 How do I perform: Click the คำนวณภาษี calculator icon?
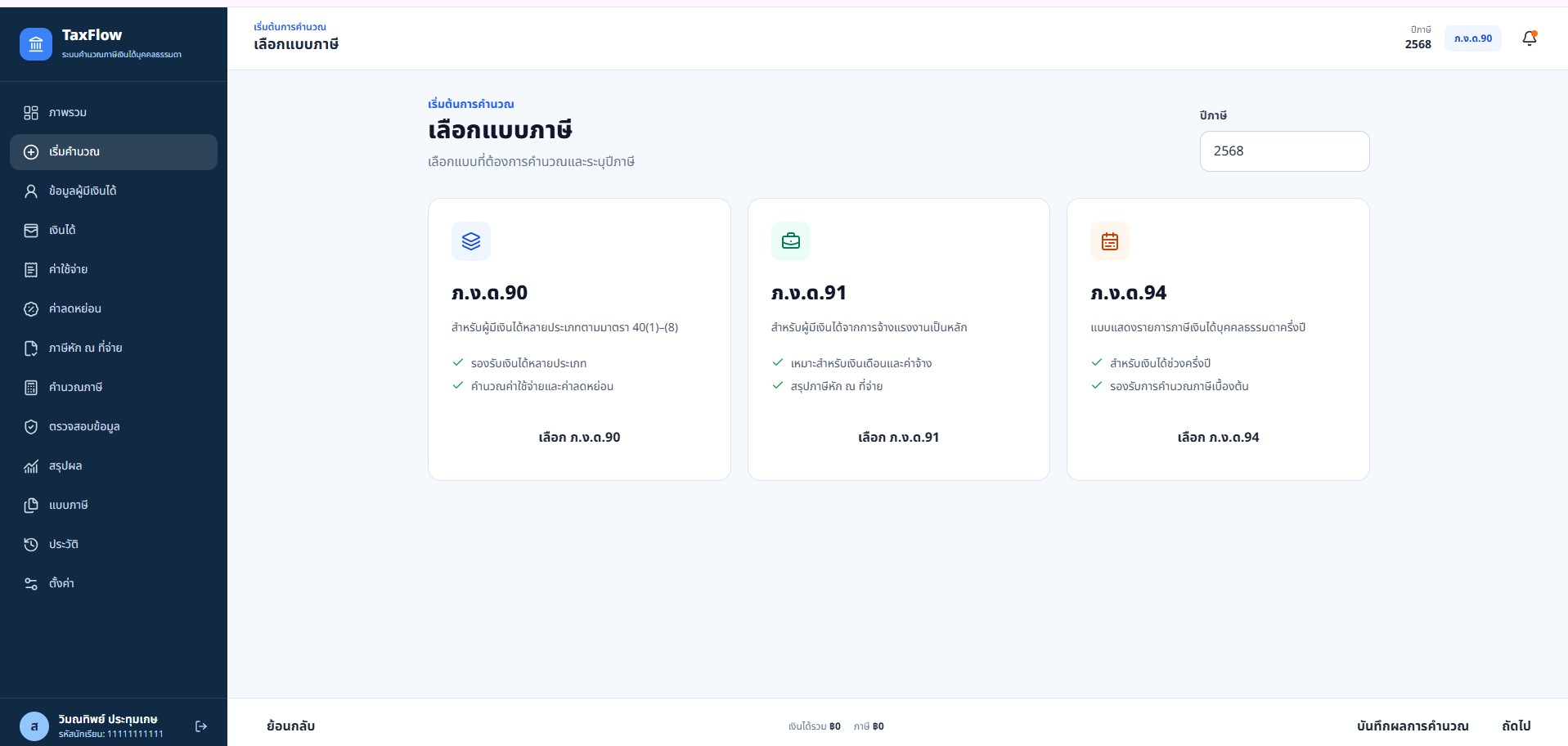[31, 388]
